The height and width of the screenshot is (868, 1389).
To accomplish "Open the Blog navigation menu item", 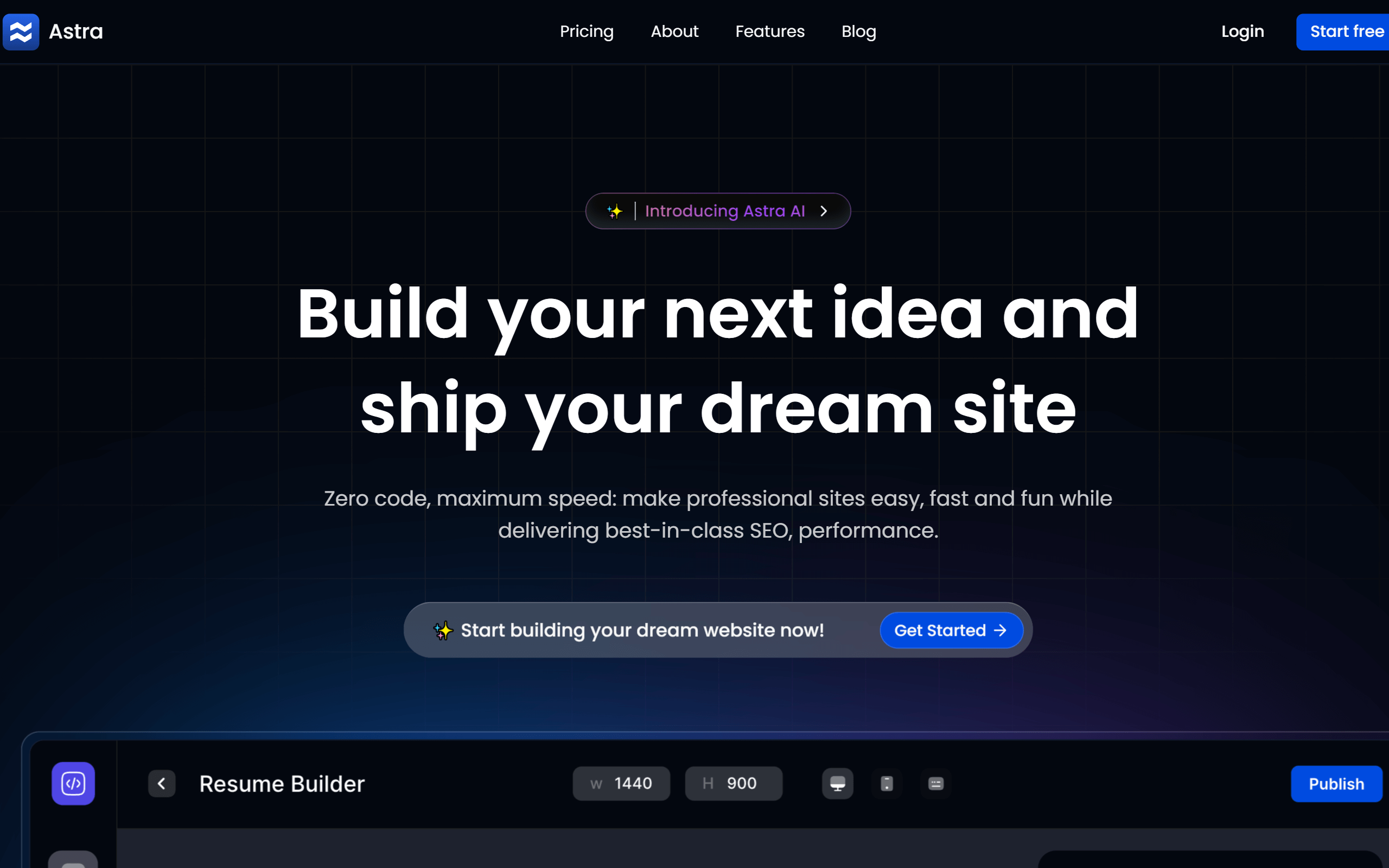I will point(859,32).
